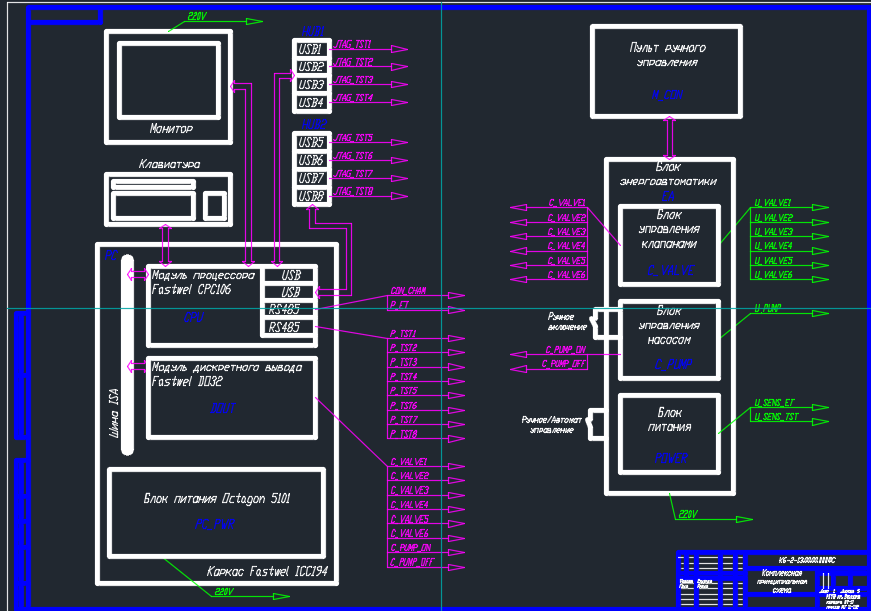871x611 pixels.
Task: Select the U_VALVE6 output label
Action: tap(773, 274)
